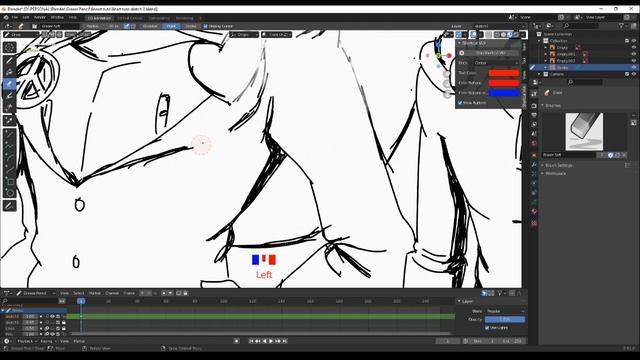Open the Dock Center dropdown

coord(496,63)
